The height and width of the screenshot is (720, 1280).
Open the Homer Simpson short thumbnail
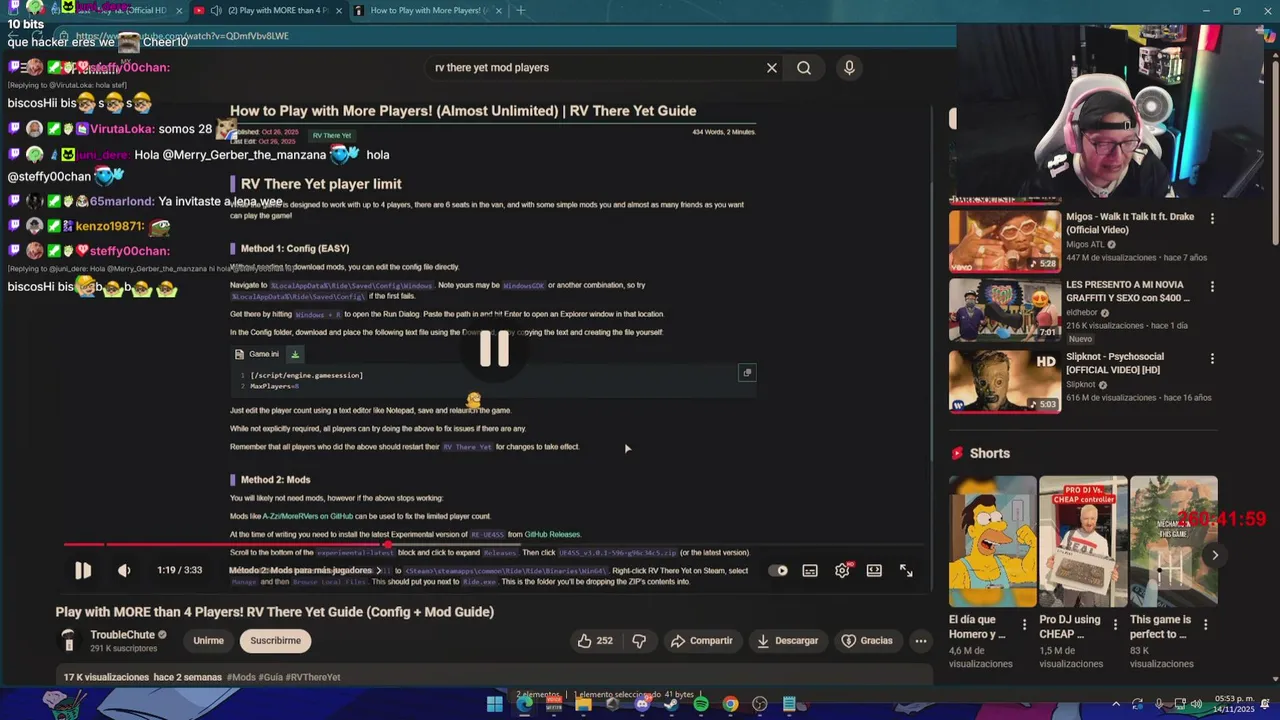pos(992,541)
